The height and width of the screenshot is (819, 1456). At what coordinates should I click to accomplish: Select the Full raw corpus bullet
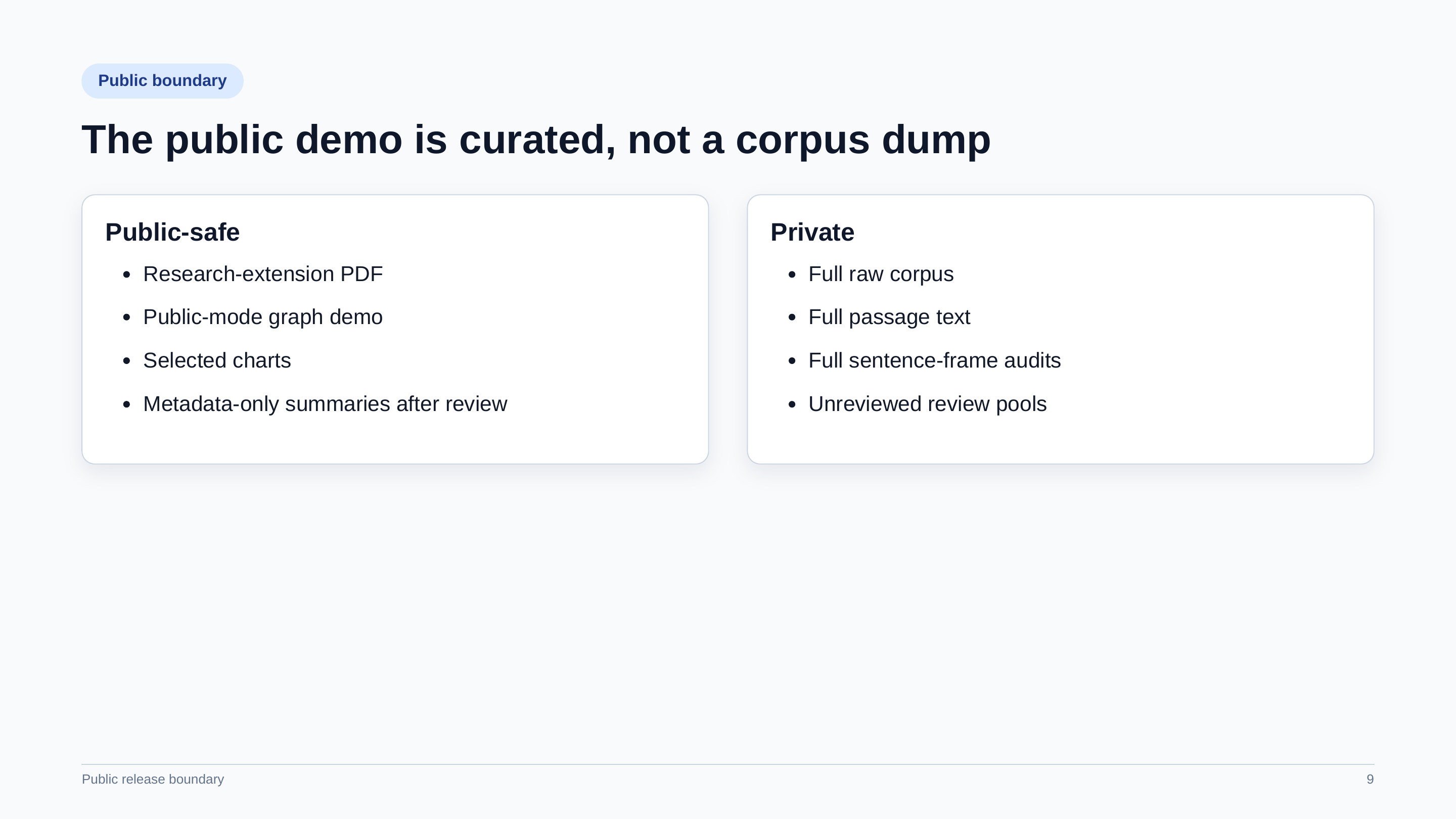[x=881, y=274]
